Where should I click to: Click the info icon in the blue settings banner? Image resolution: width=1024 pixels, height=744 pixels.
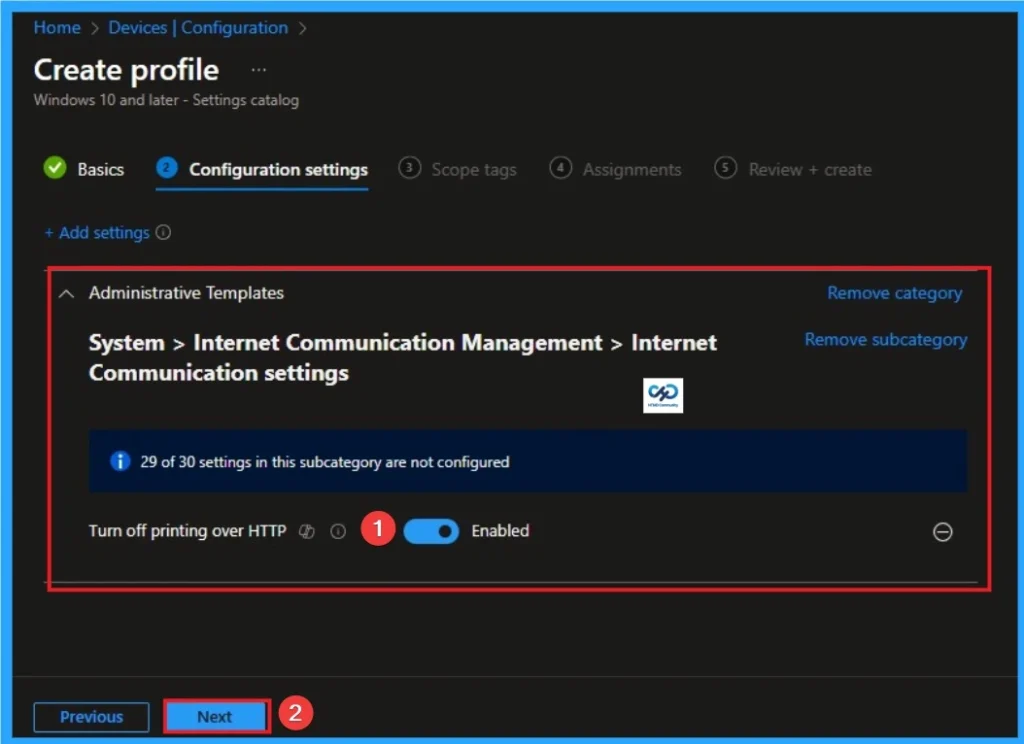(x=119, y=461)
